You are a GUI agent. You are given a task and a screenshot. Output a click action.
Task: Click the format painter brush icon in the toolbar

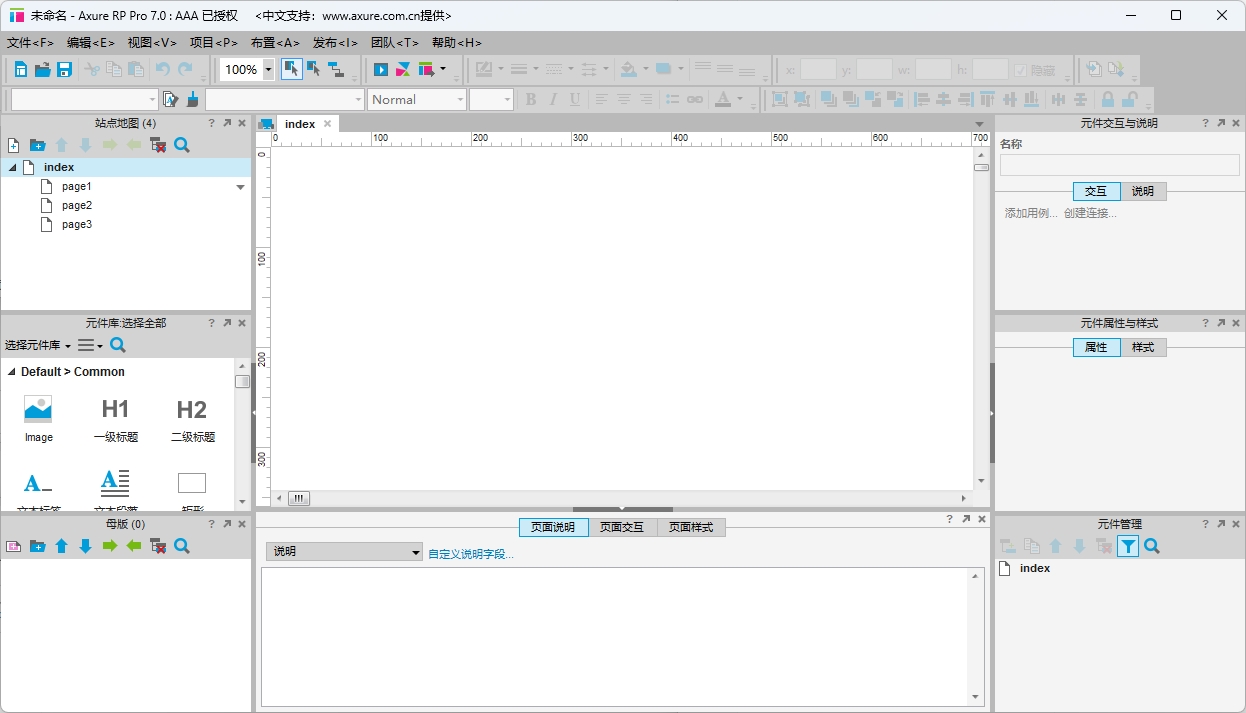192,99
